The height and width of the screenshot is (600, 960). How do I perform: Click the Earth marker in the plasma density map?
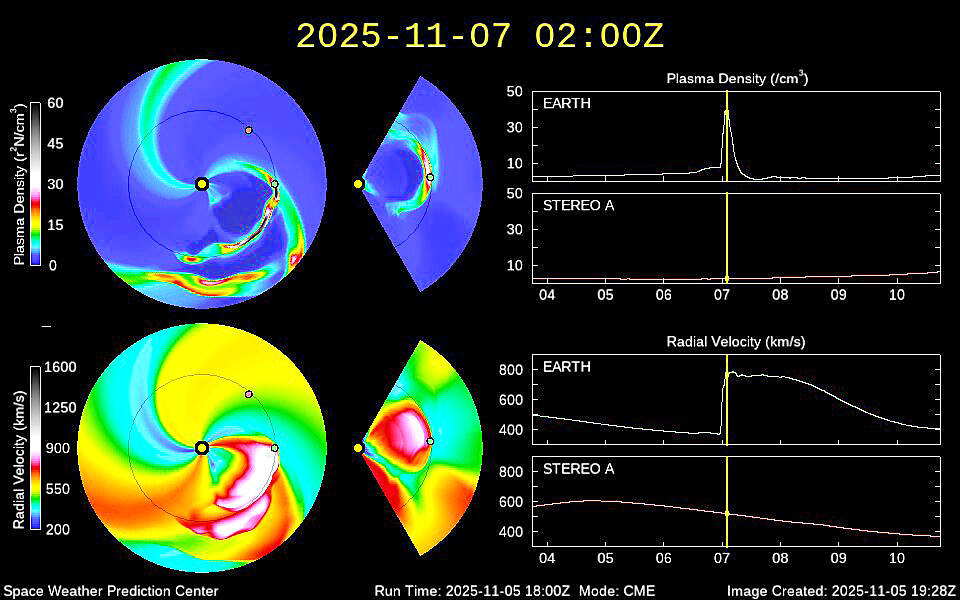point(275,184)
